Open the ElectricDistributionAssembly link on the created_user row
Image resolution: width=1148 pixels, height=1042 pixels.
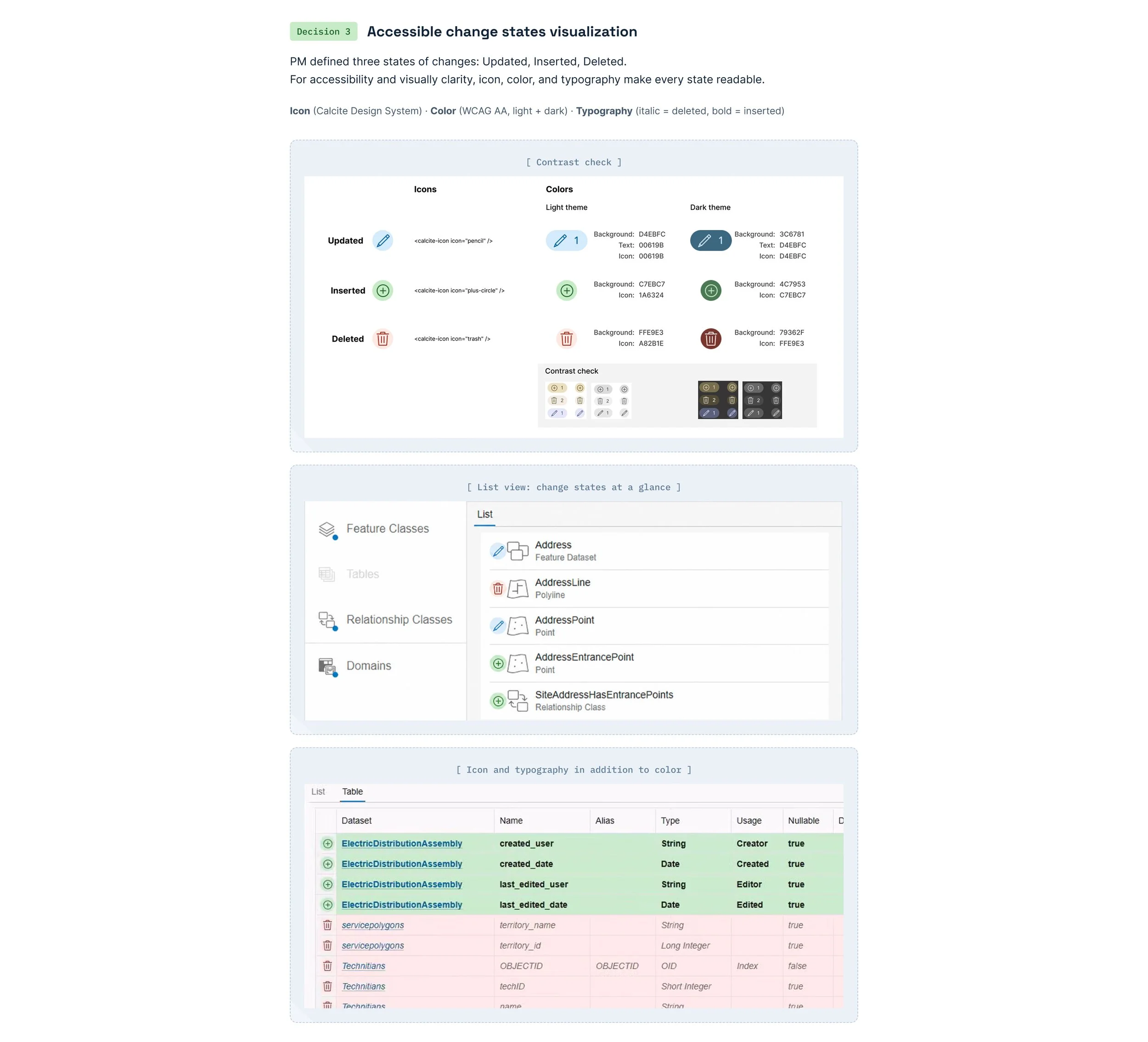pyautogui.click(x=402, y=844)
